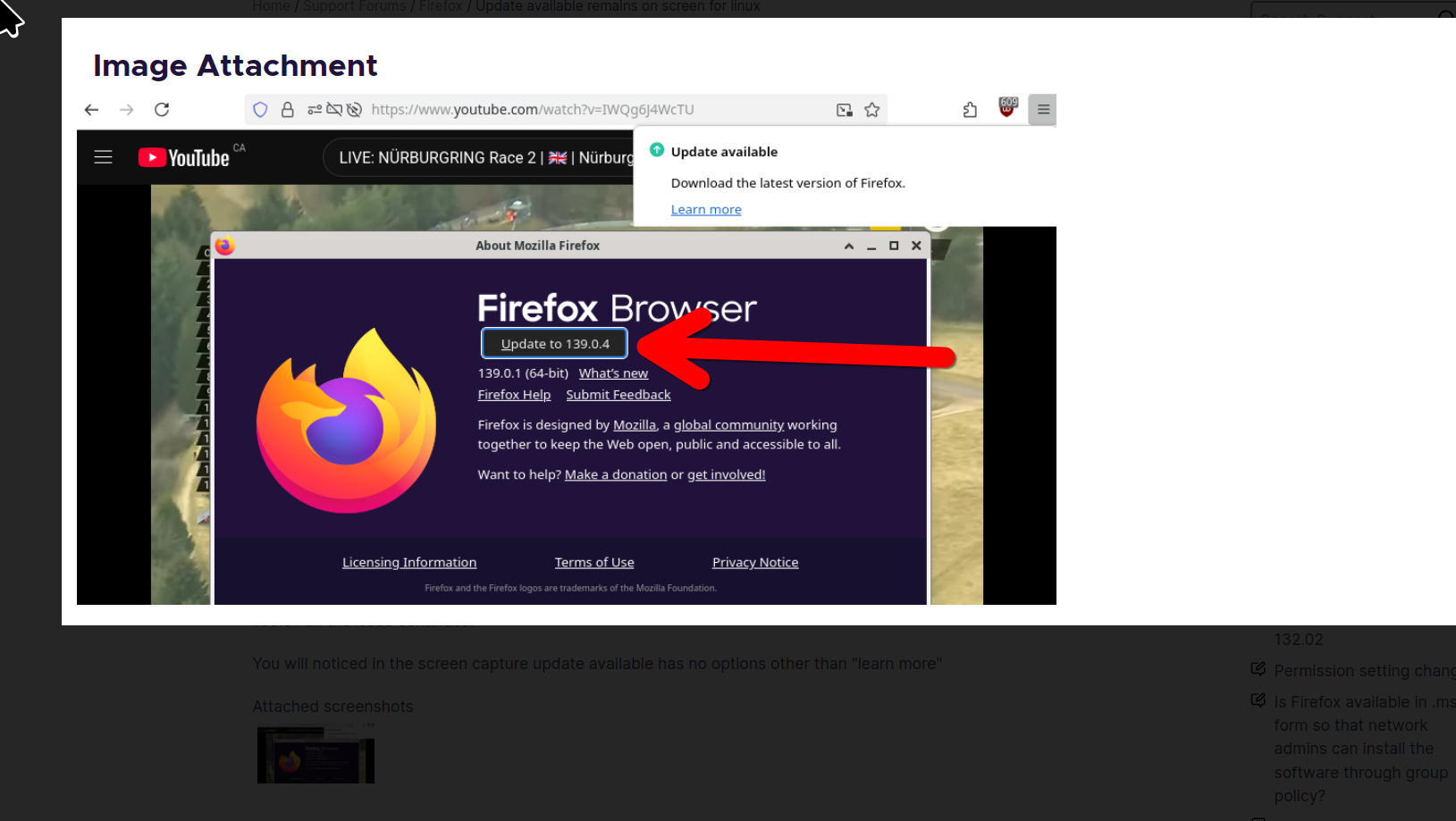Open the Firefox hamburger application menu

click(1043, 110)
